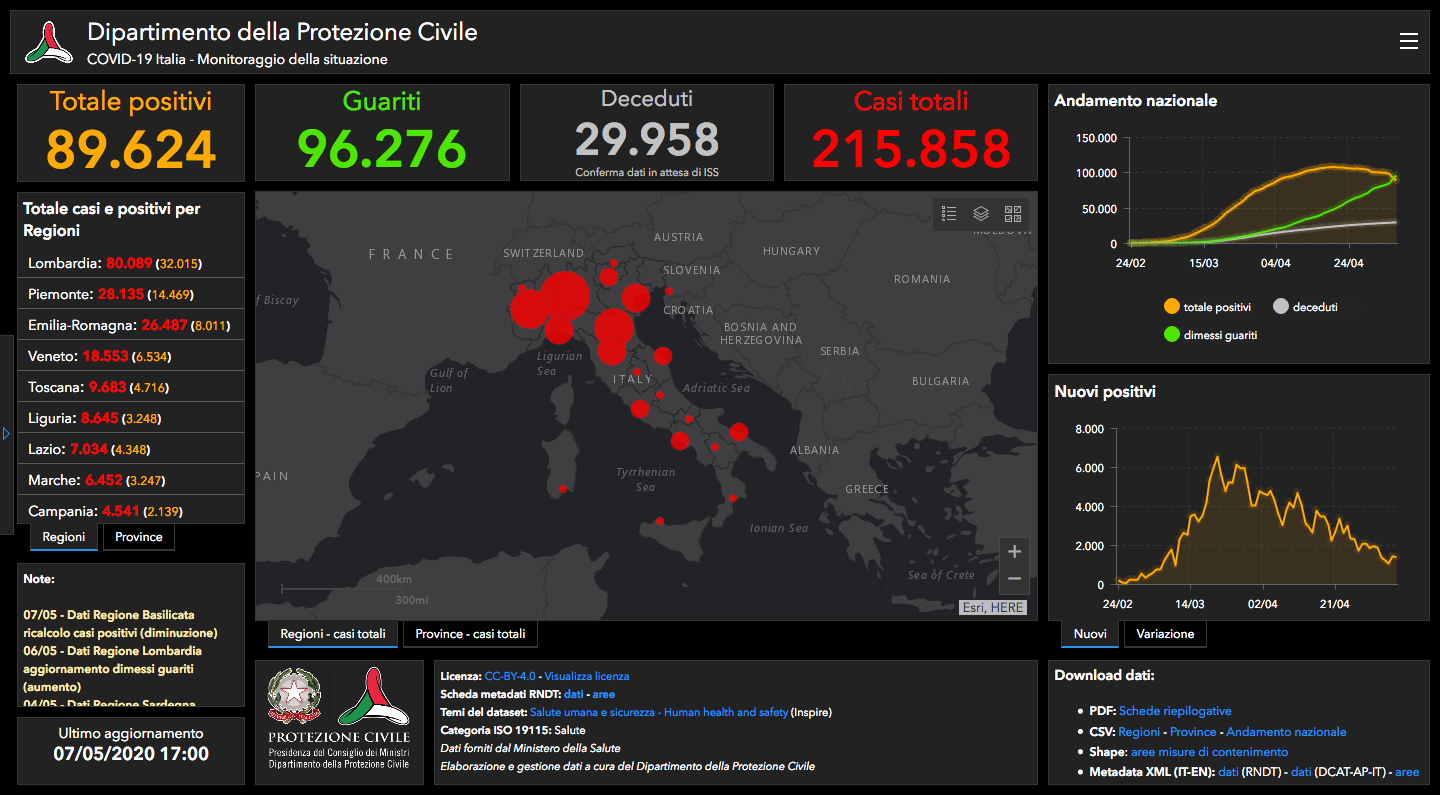
Task: Download the Andamento nazionale CSV
Action: pos(1286,732)
